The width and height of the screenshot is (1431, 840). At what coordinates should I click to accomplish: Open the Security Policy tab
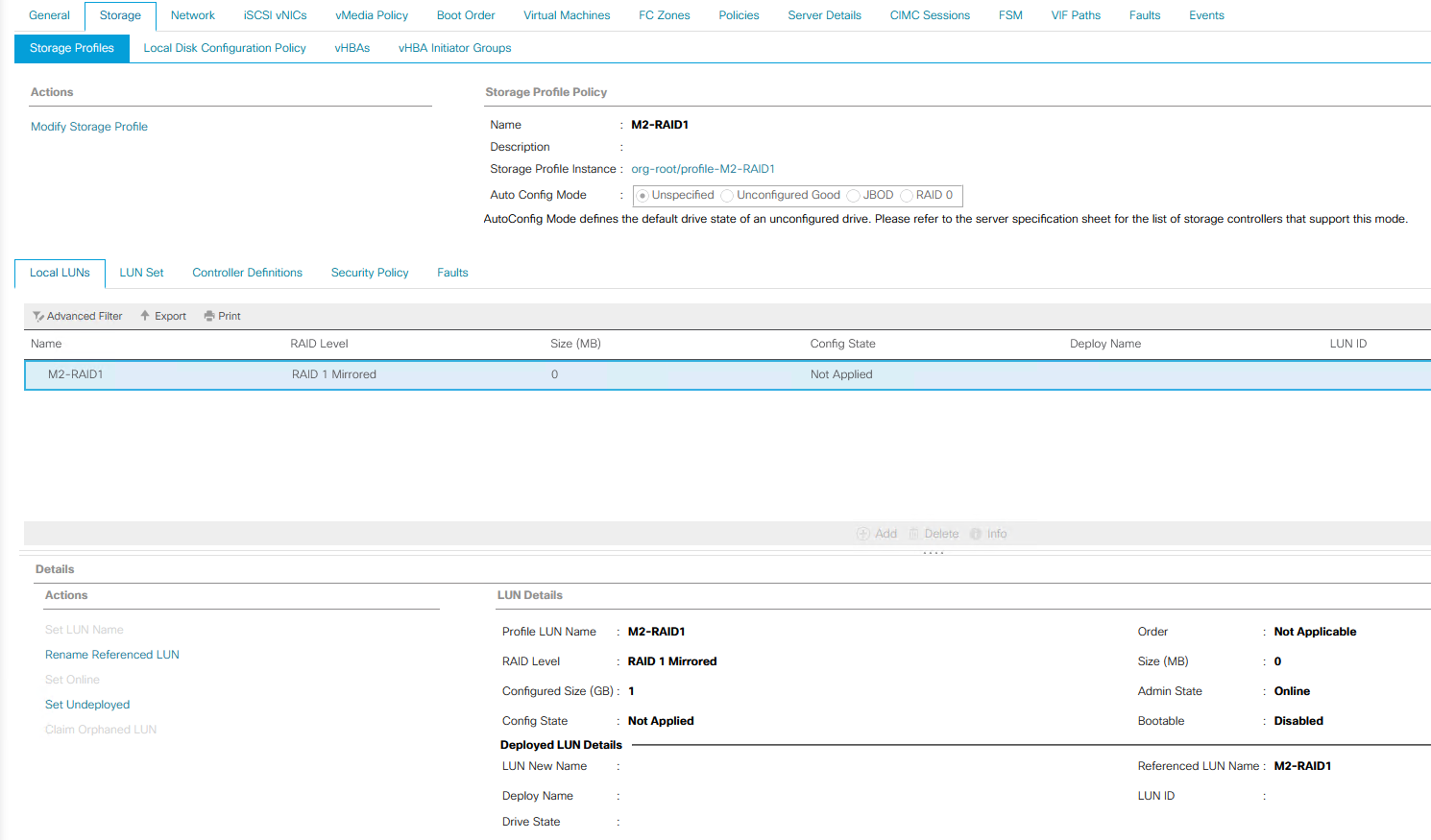[x=370, y=273]
